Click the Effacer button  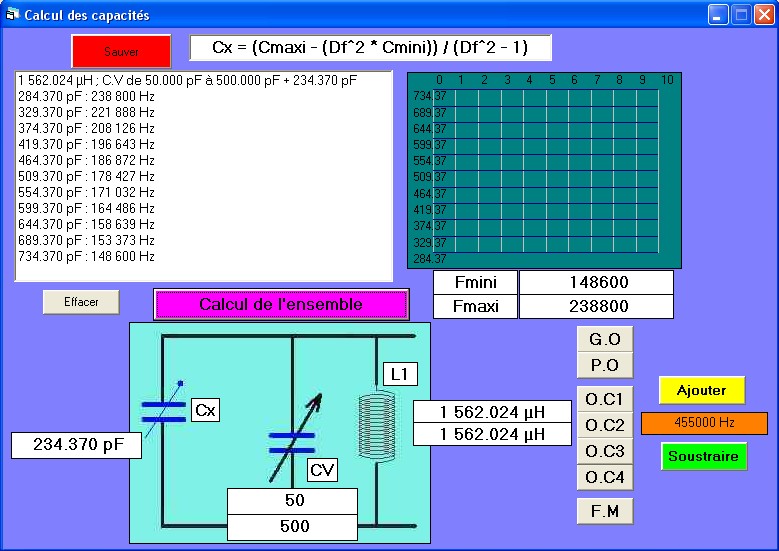tap(81, 302)
